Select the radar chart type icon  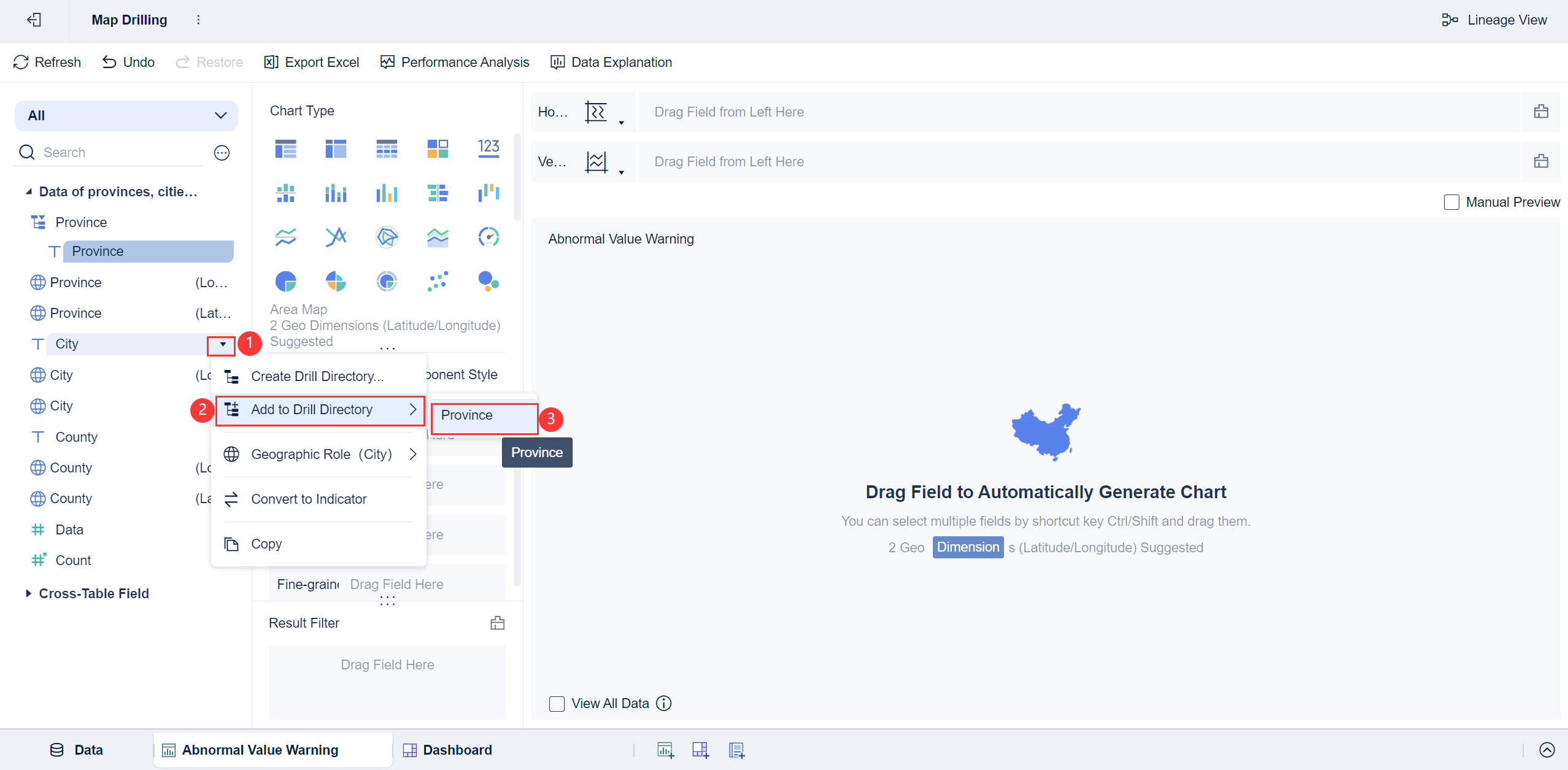point(387,237)
